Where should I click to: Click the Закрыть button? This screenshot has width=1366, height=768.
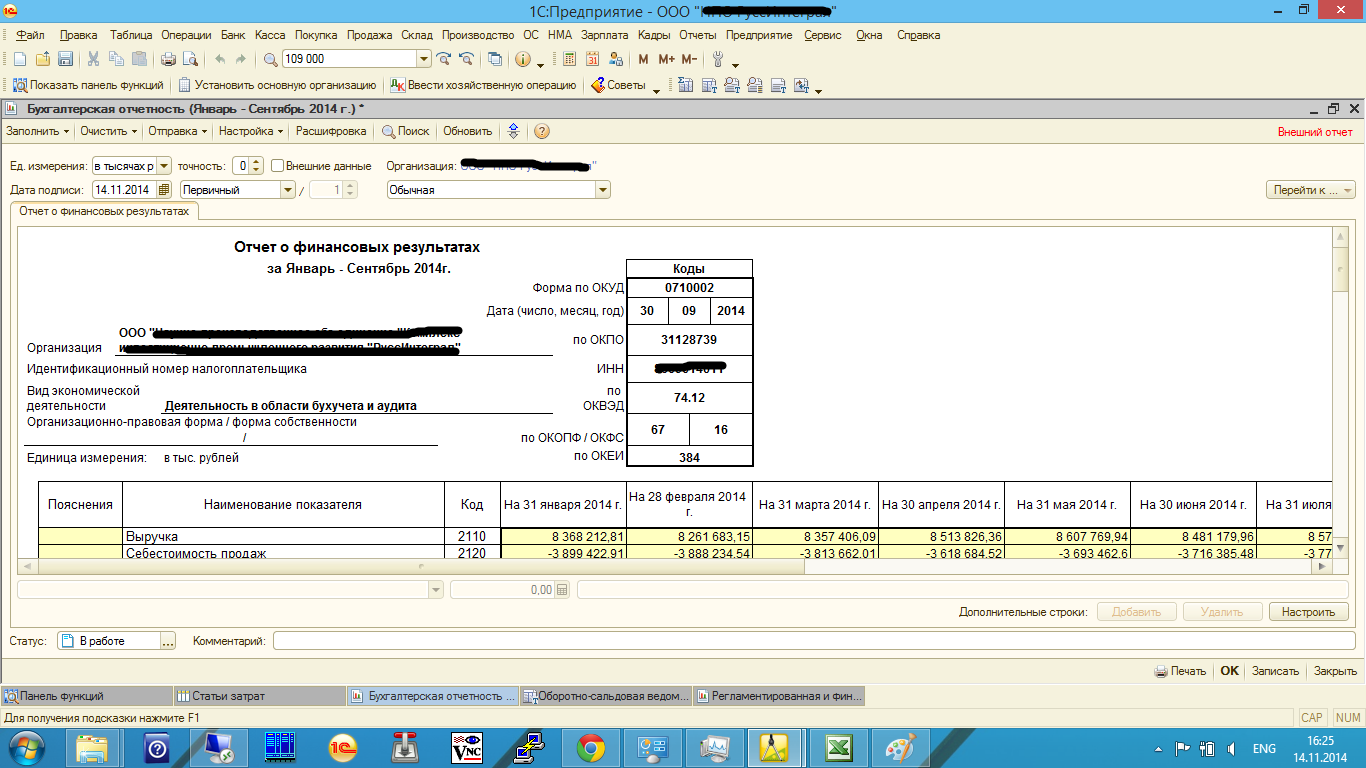pyautogui.click(x=1335, y=671)
